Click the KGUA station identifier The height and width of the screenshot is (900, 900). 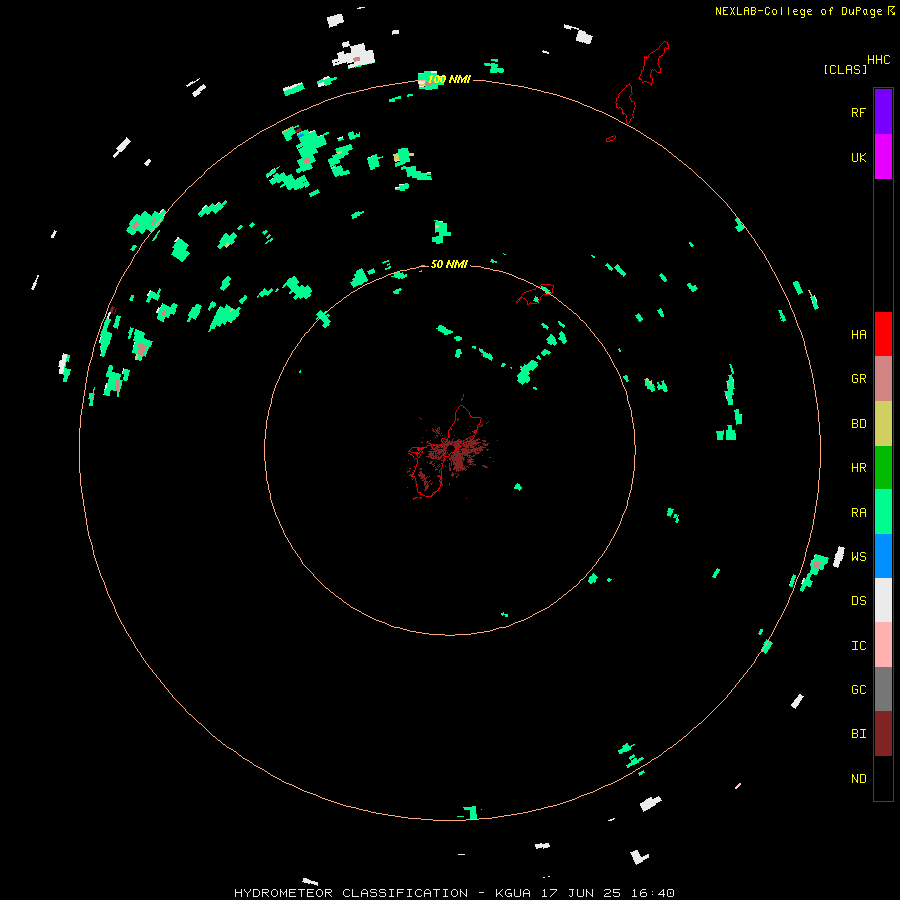513,893
